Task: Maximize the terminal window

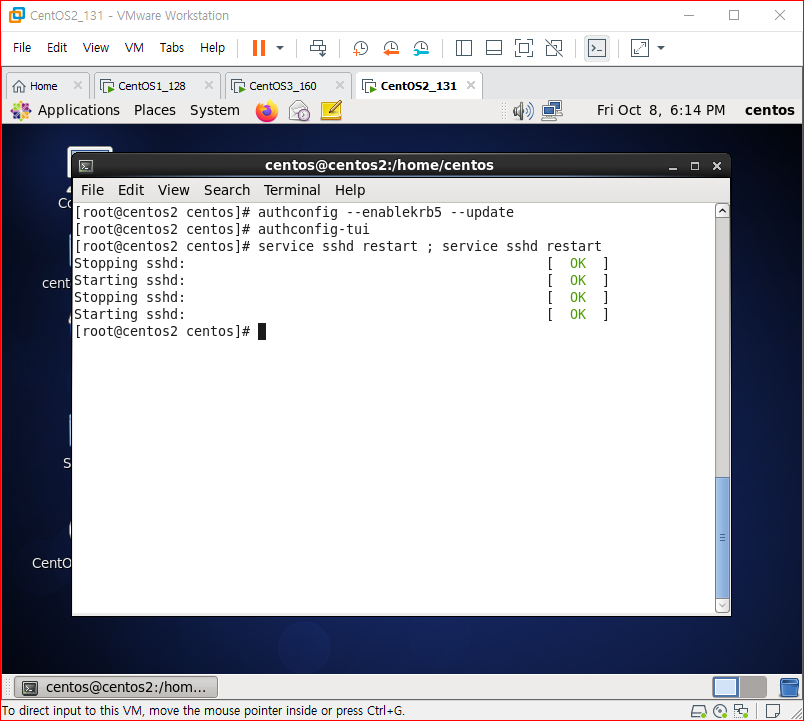Action: click(x=695, y=166)
